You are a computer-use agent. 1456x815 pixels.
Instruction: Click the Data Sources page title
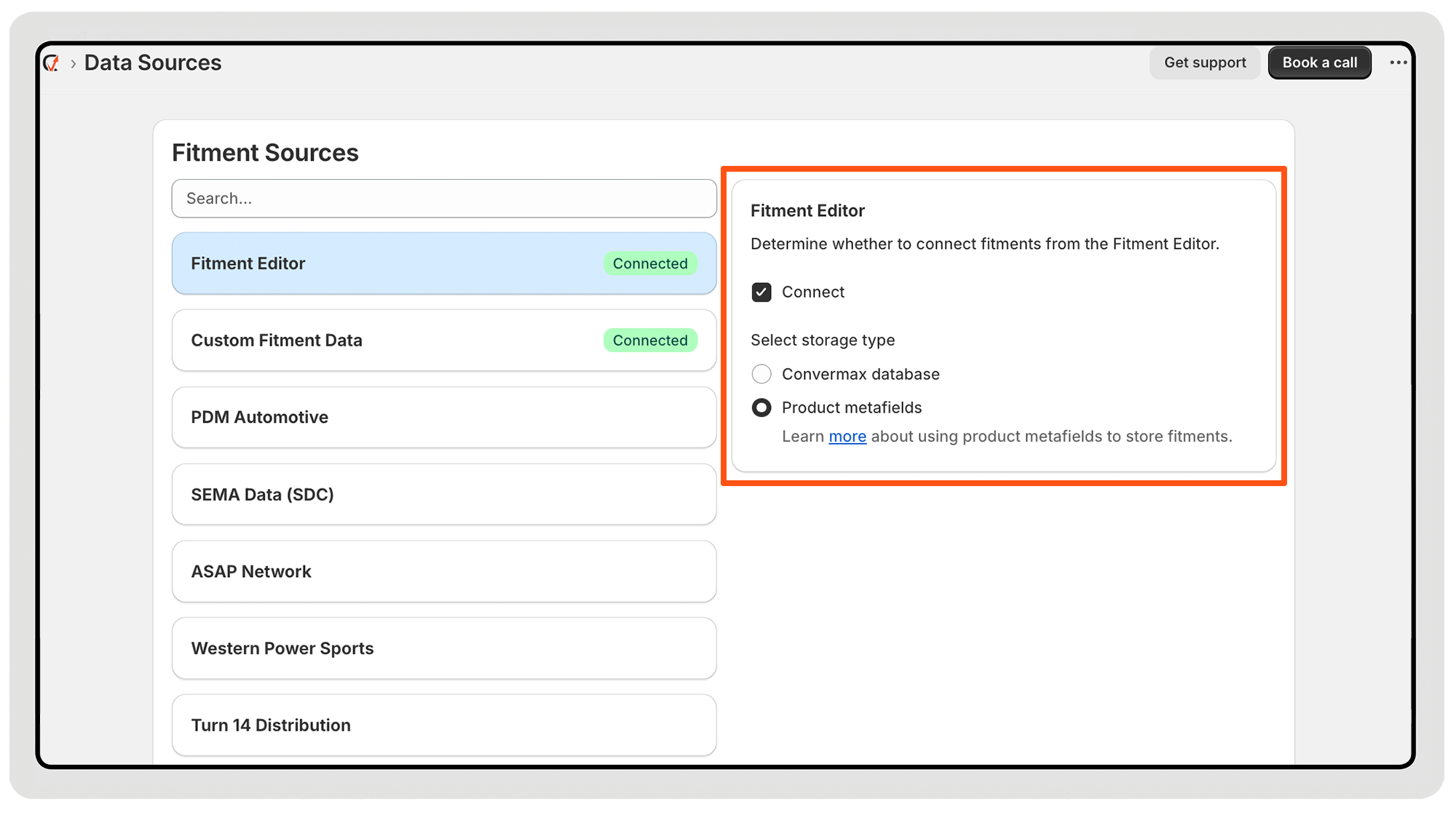point(153,63)
